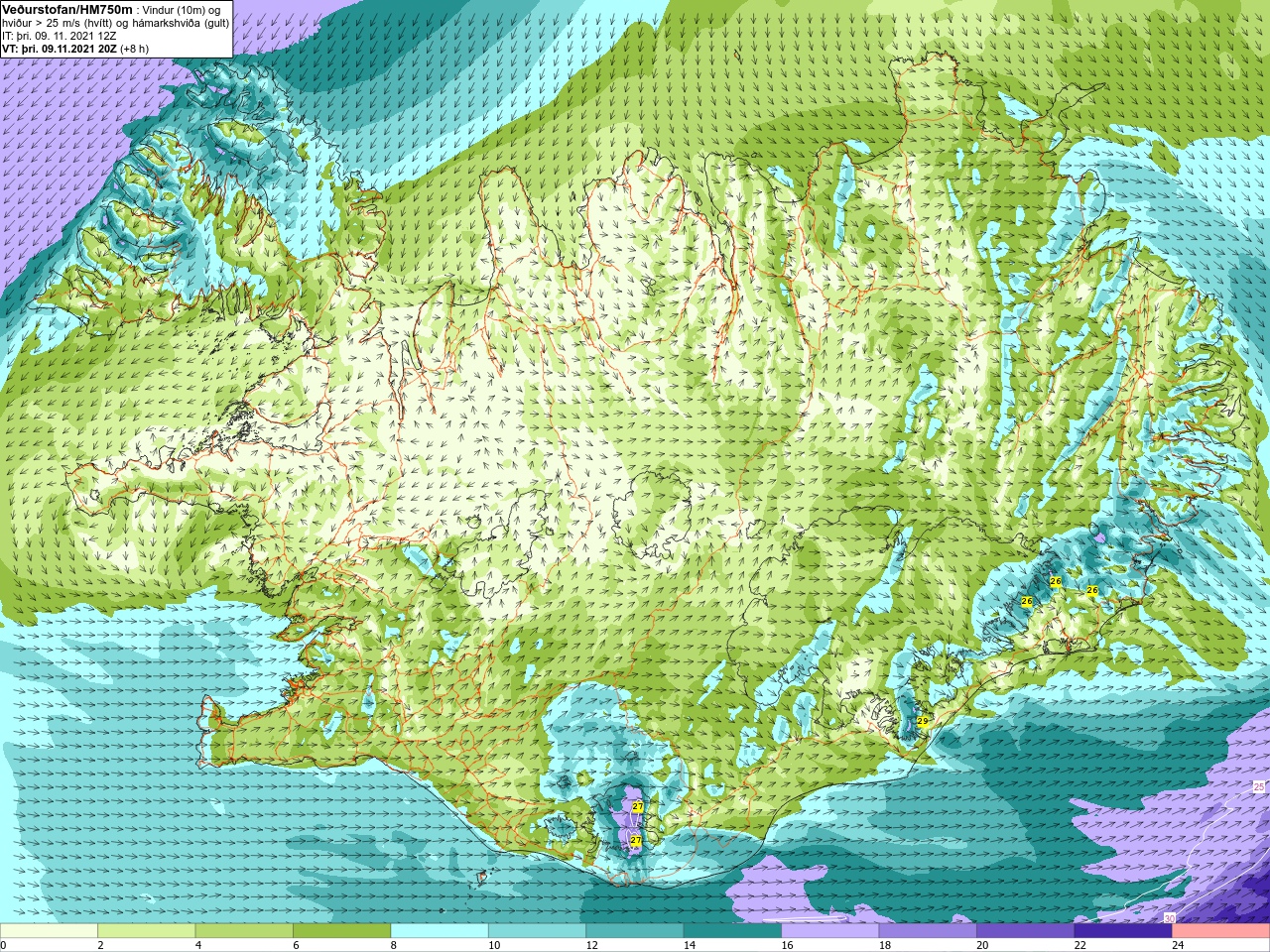
Task: Click the legend scale number '16'
Action: (787, 945)
